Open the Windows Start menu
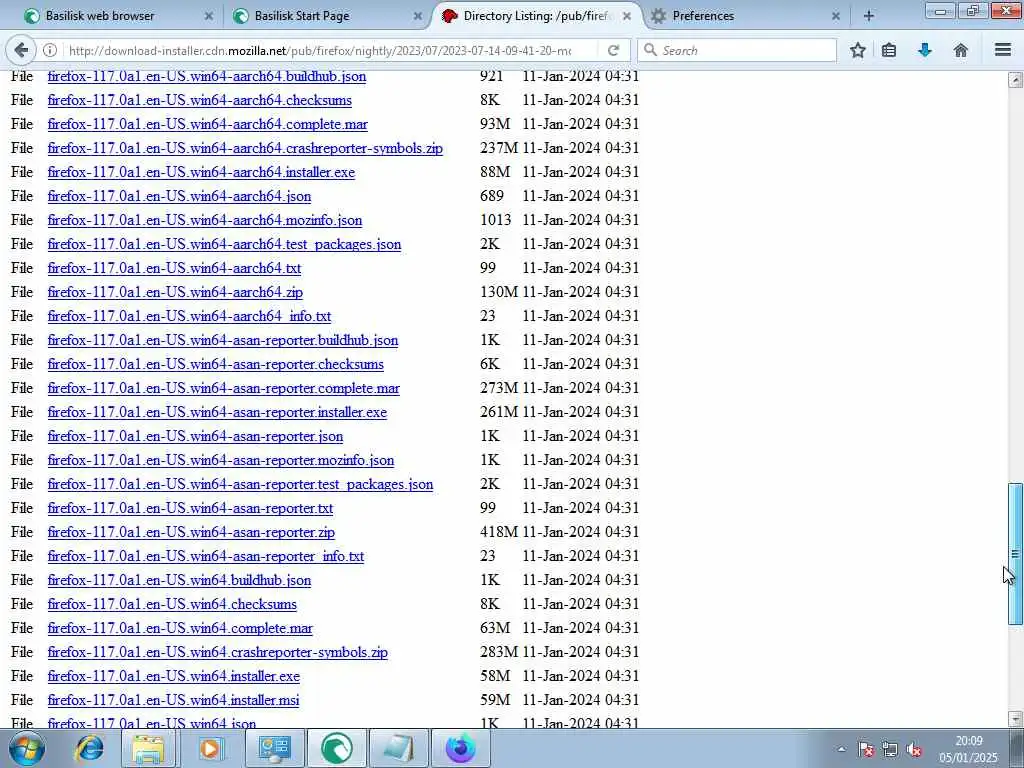 click(27, 748)
